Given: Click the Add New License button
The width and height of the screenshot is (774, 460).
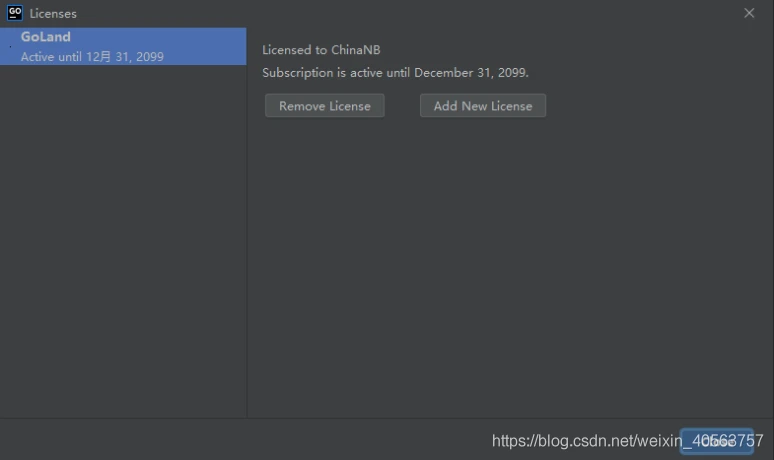Looking at the screenshot, I should 483,106.
